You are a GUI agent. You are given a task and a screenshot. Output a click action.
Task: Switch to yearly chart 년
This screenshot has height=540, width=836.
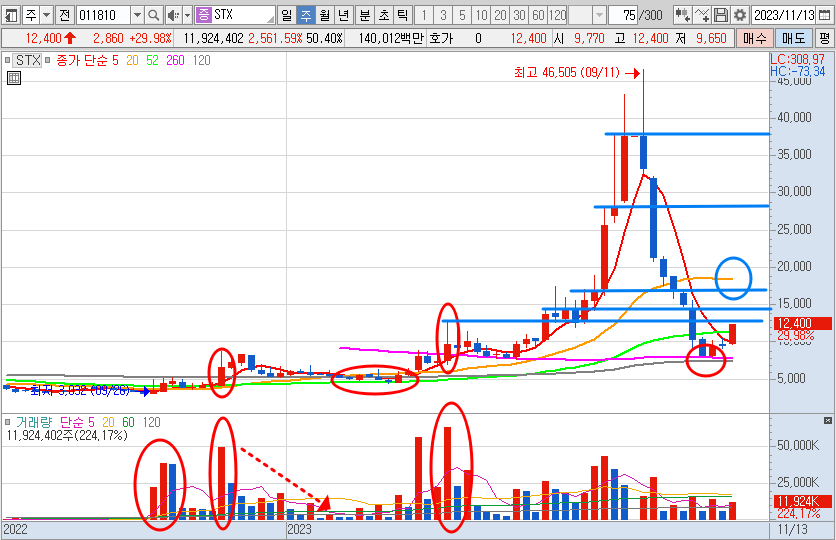344,15
